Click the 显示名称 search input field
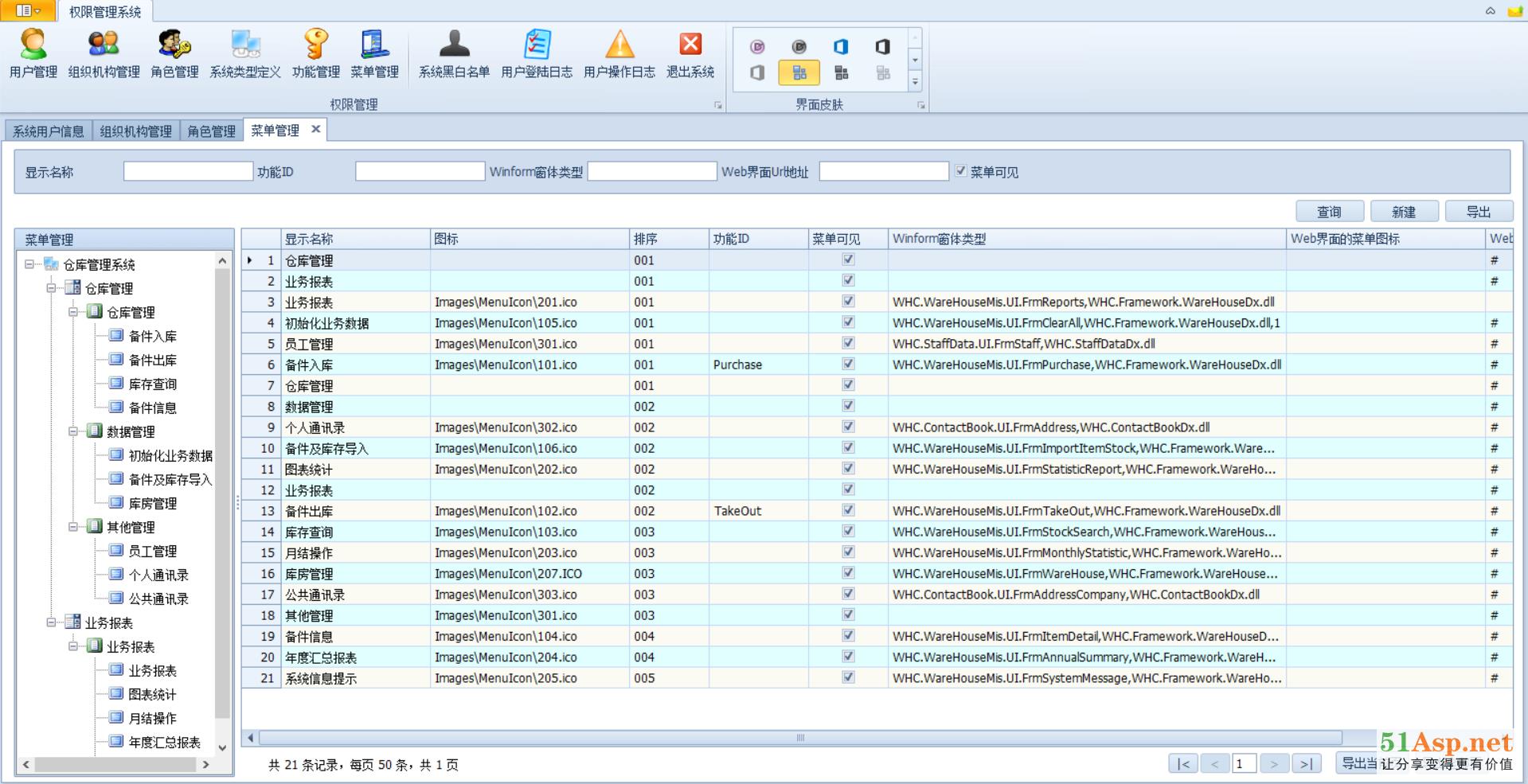The height and width of the screenshot is (784, 1528). pos(188,171)
